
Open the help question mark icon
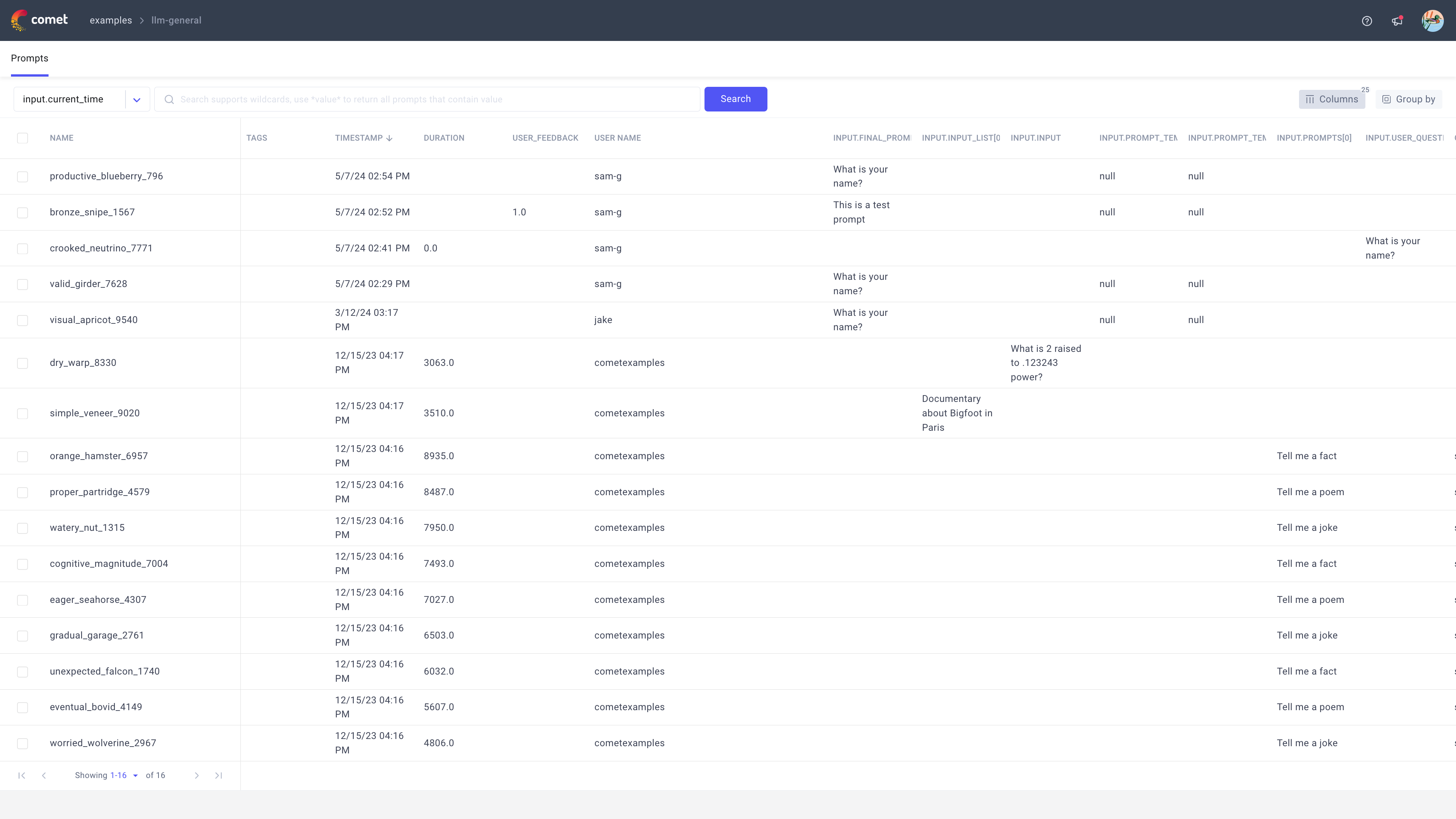pos(1367,21)
